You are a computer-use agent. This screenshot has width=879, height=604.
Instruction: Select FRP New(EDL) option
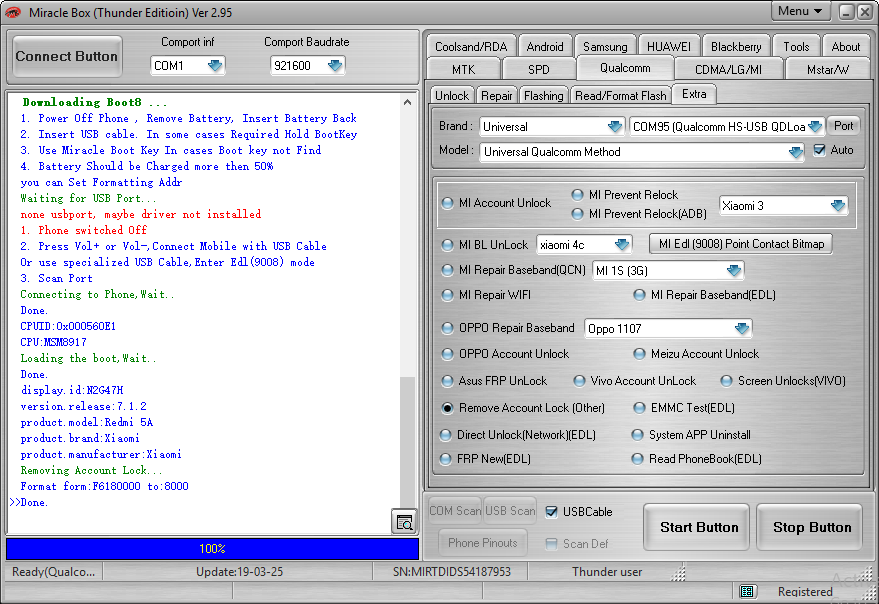click(x=485, y=459)
